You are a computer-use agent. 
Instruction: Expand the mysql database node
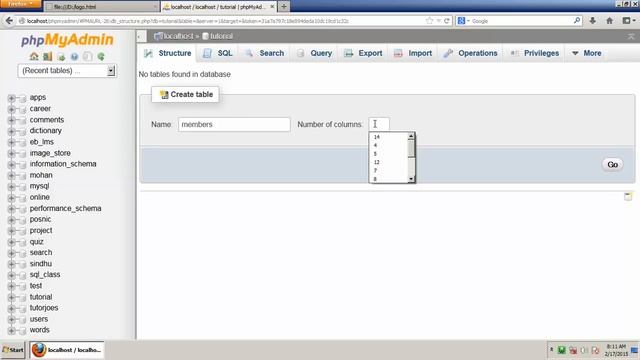coord(11,187)
